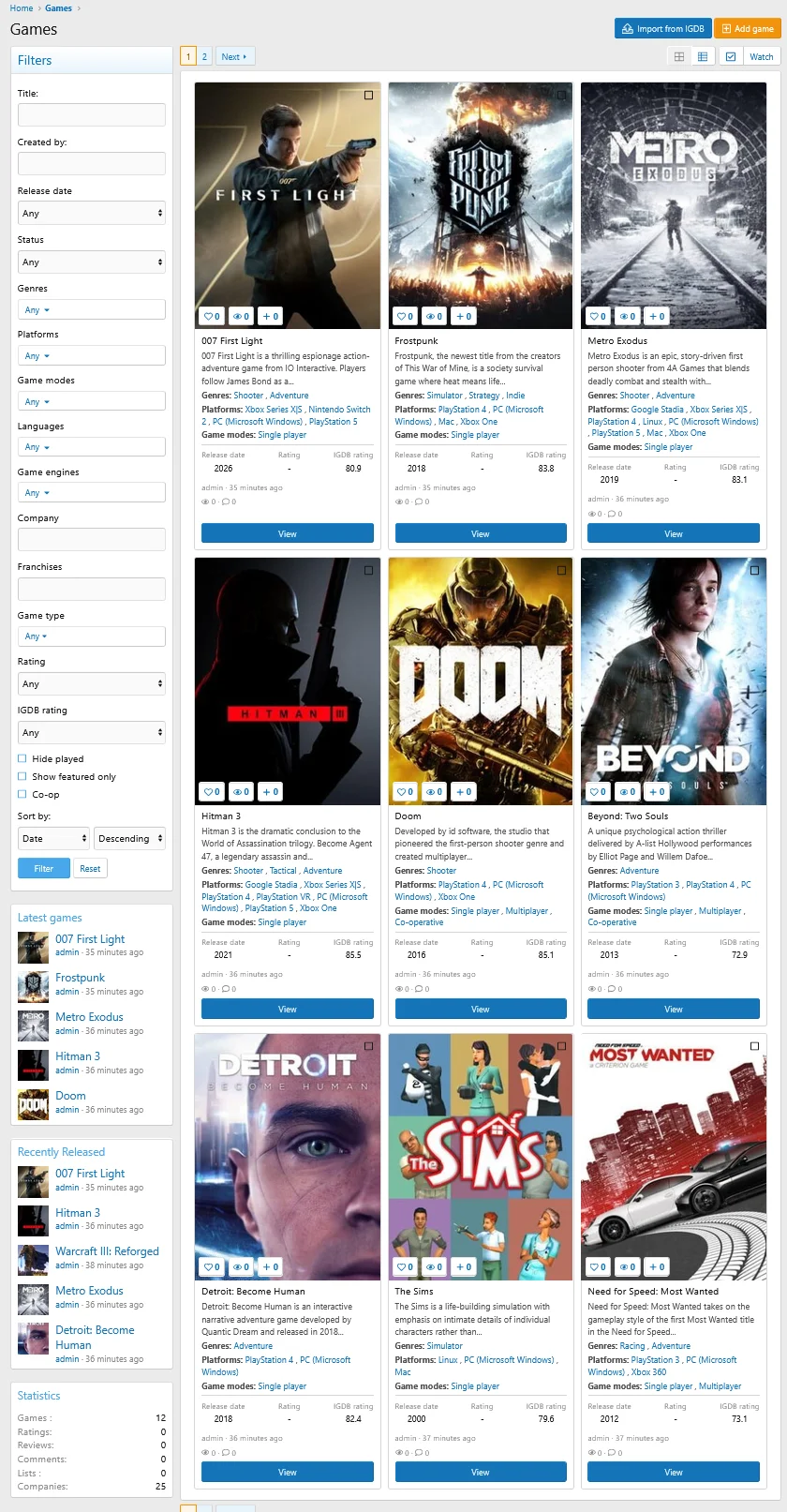
Task: Like the Hitman 3 game card
Action: click(213, 791)
